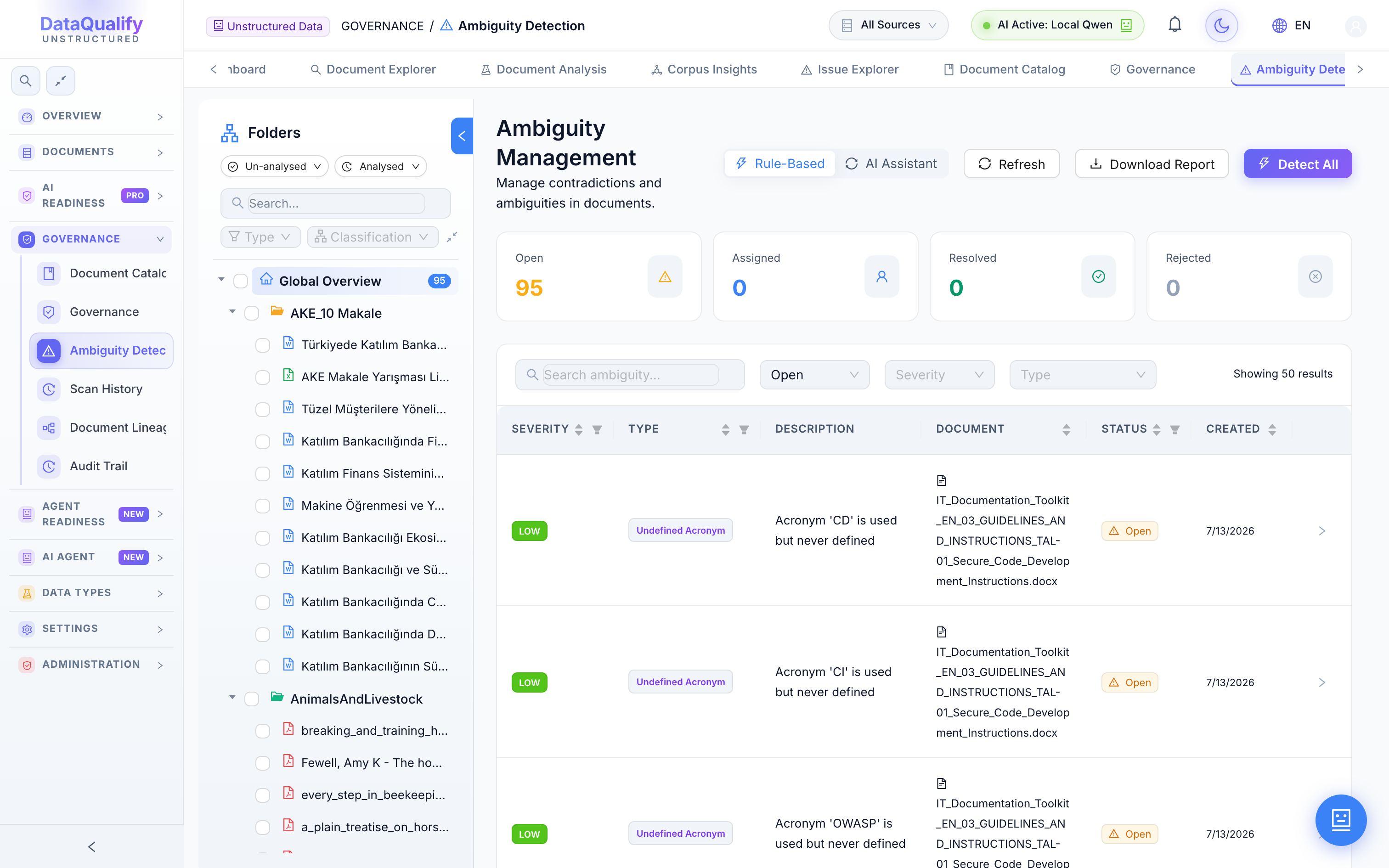Collapse the left sidebar arrow
The width and height of the screenshot is (1389, 868).
[92, 847]
